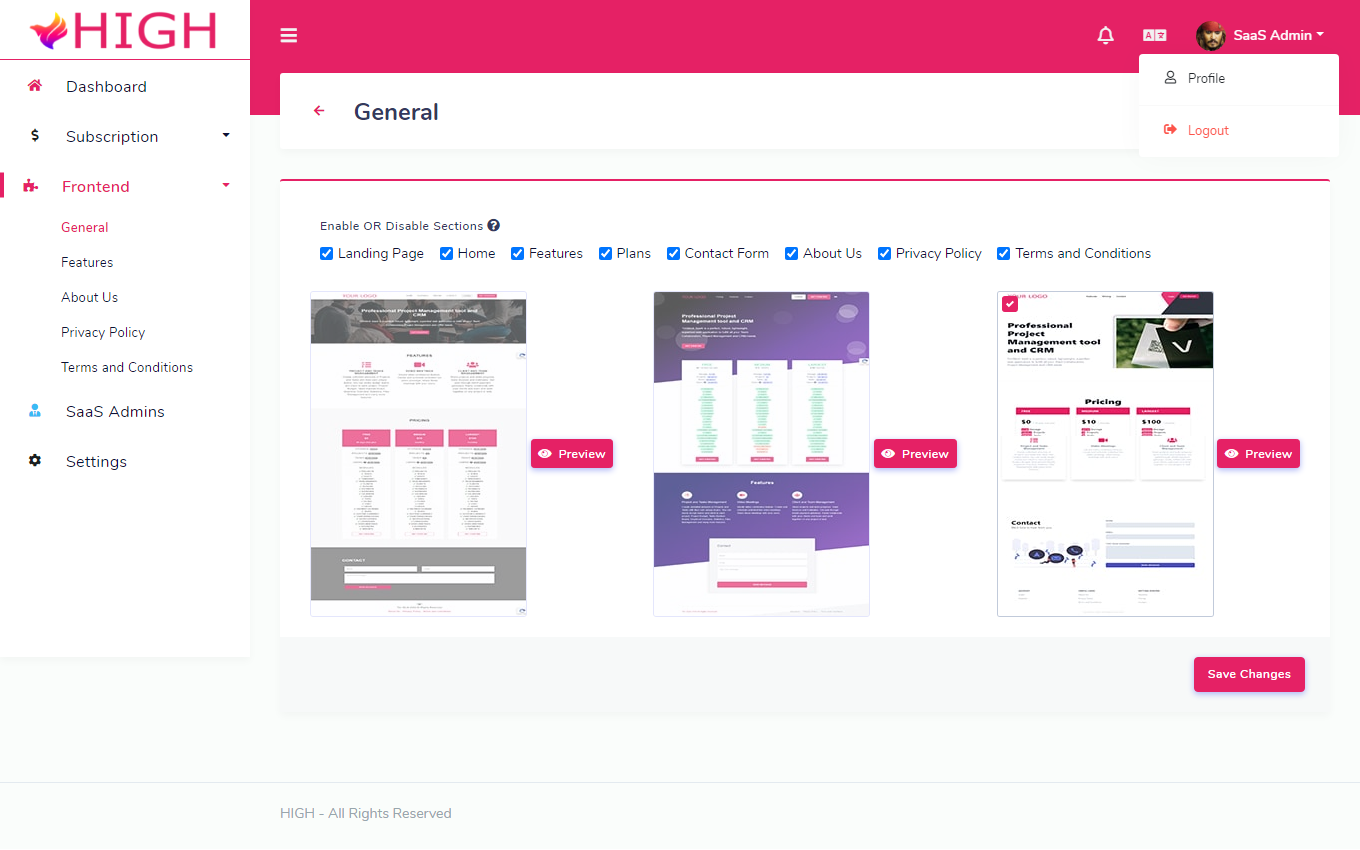Toggle the Plans section checkbox

[605, 253]
